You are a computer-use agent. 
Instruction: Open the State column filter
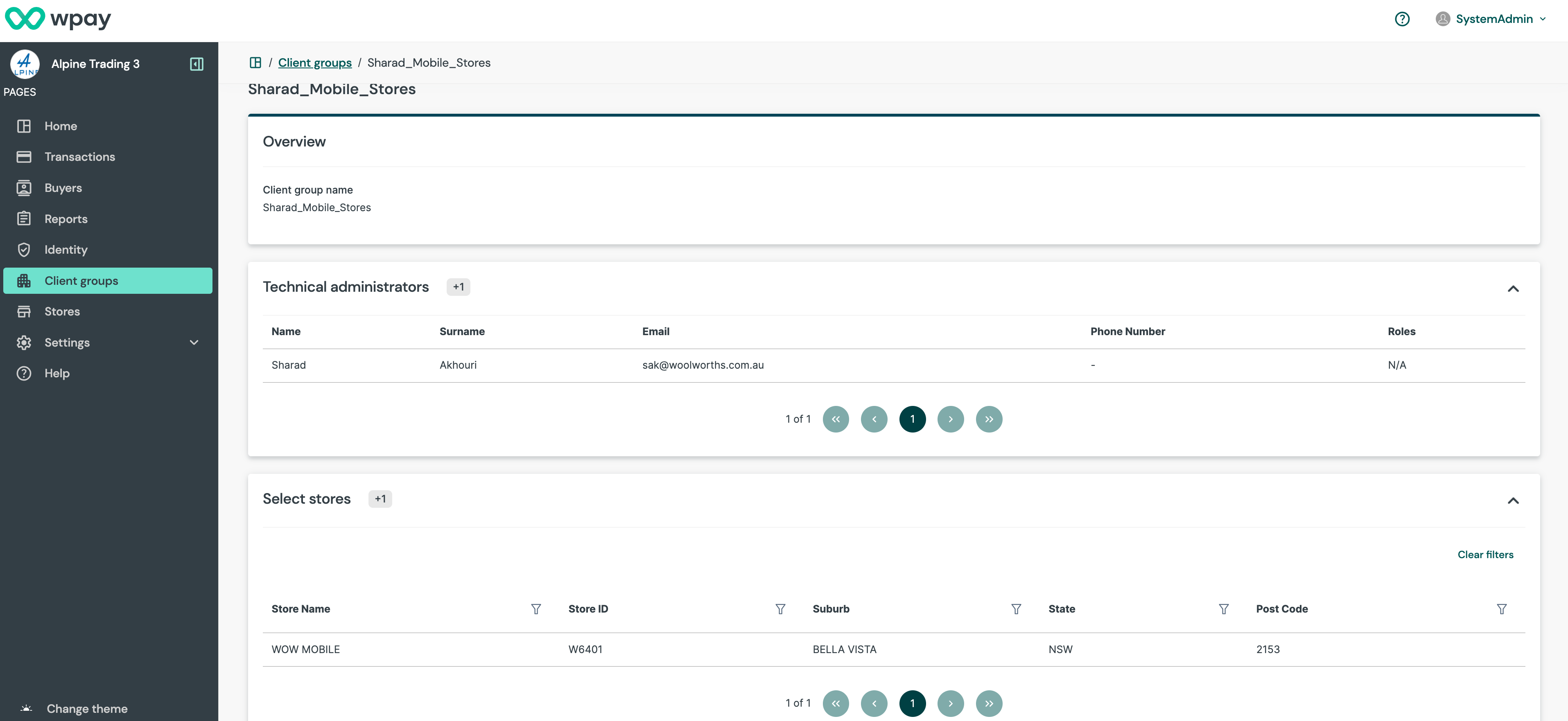(1223, 609)
